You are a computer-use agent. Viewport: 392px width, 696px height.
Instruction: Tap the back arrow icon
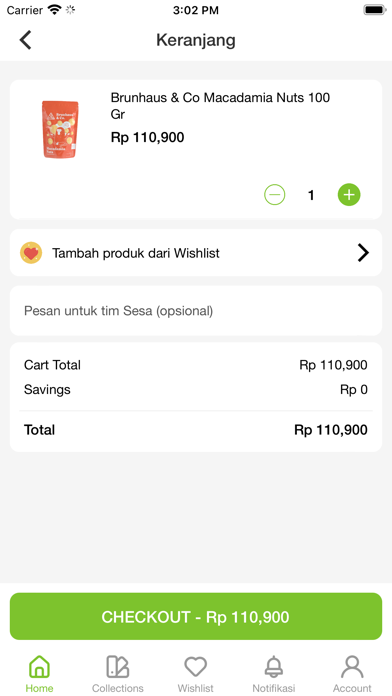(x=25, y=40)
